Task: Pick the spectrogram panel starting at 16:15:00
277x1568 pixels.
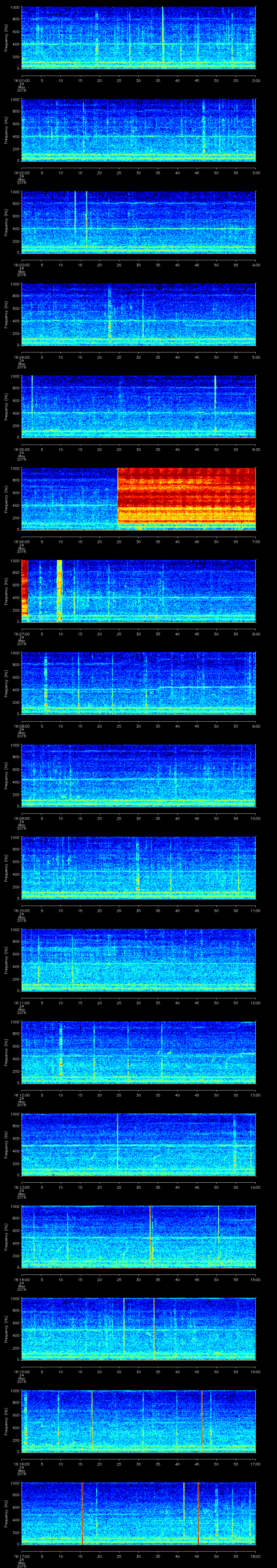Action: click(x=139, y=1329)
